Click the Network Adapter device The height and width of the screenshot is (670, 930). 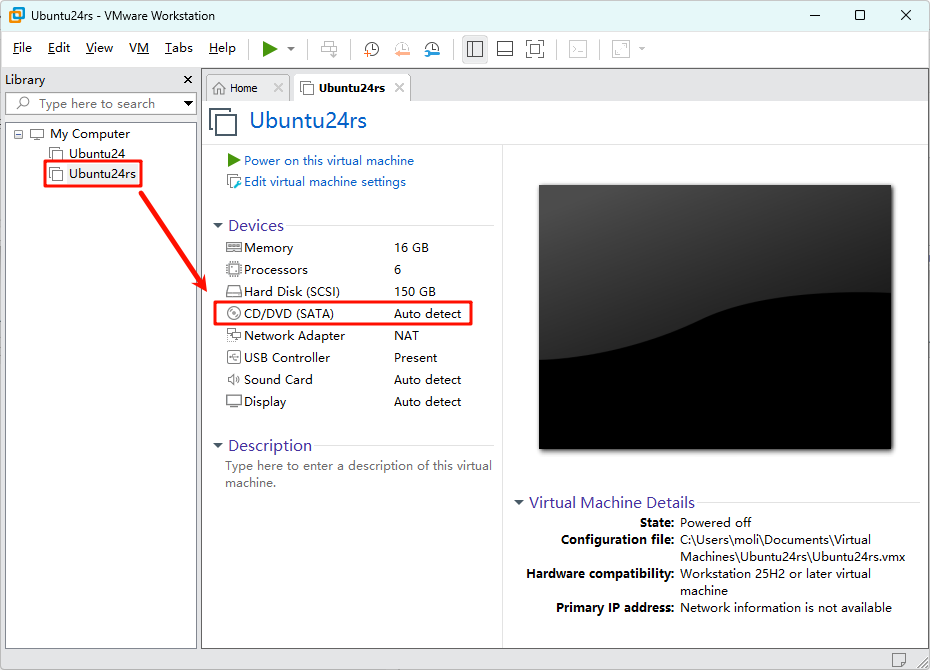click(x=344, y=336)
